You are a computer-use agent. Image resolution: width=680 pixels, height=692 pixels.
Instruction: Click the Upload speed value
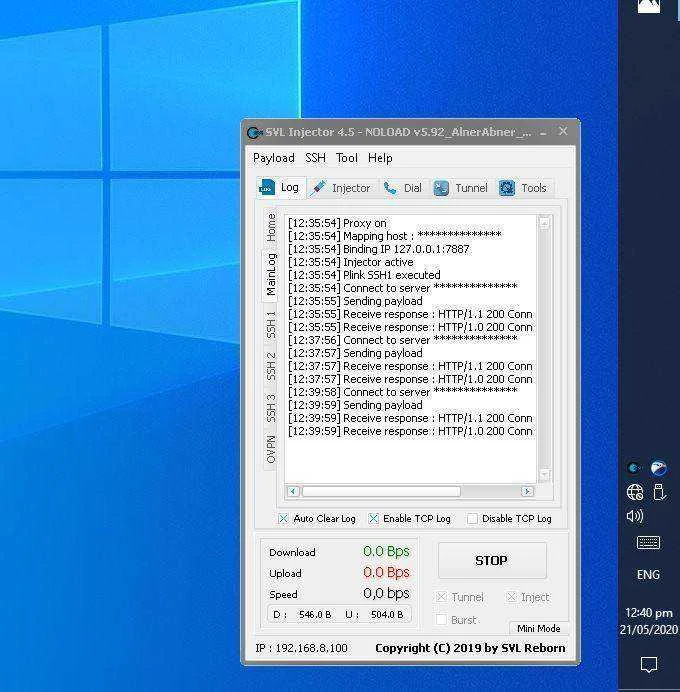[386, 573]
